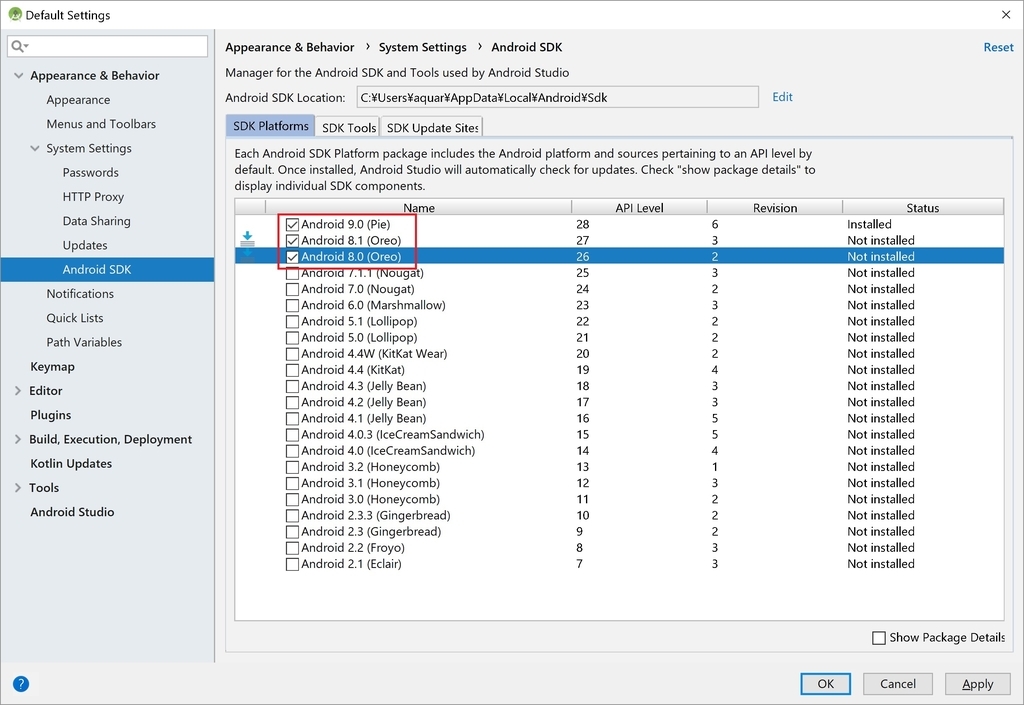Sort by API Level column header
Image resolution: width=1024 pixels, height=705 pixels.
click(639, 208)
